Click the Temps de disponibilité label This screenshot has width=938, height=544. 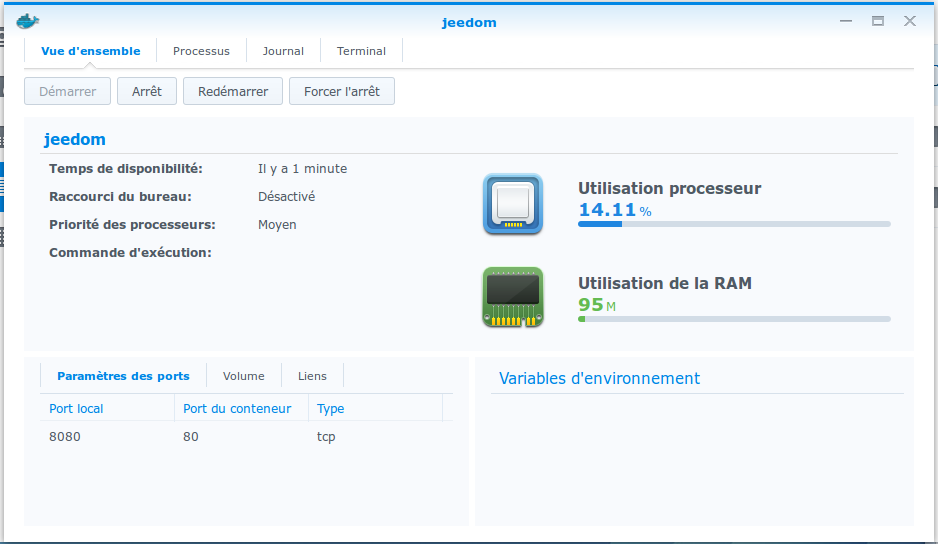(x=126, y=169)
